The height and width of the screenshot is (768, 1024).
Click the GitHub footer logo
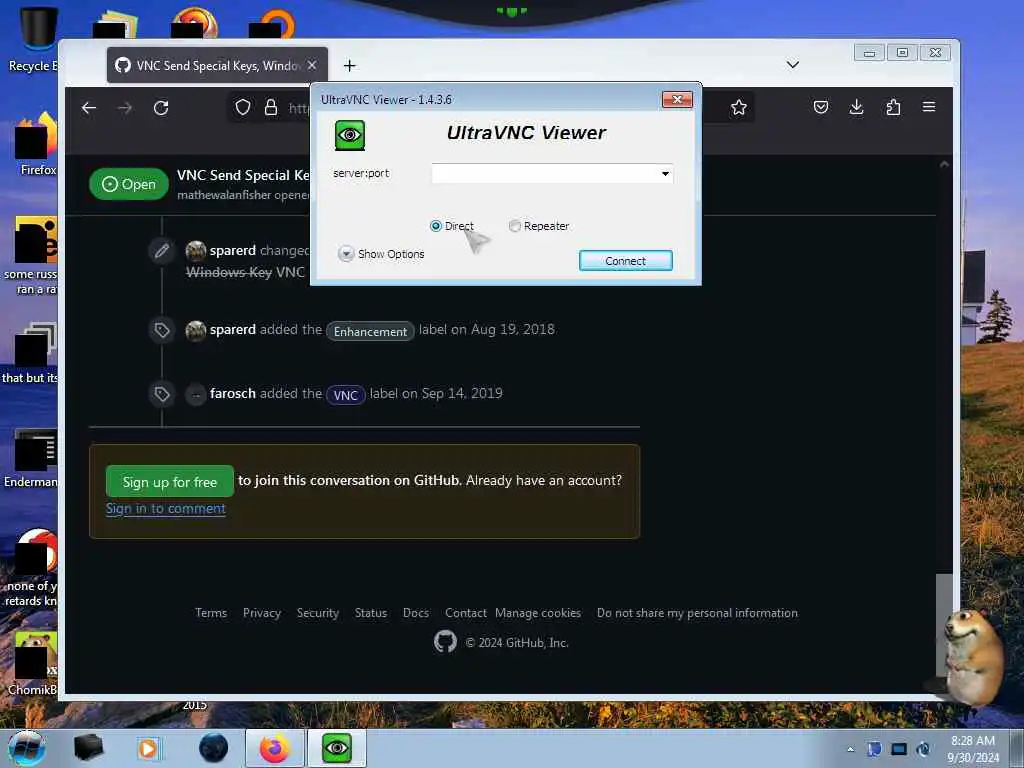coord(445,642)
